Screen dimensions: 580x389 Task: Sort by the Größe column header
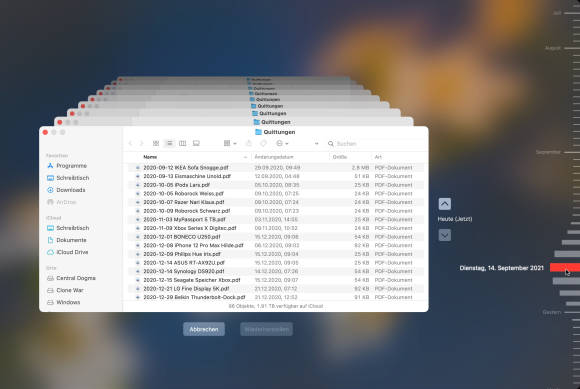point(340,157)
